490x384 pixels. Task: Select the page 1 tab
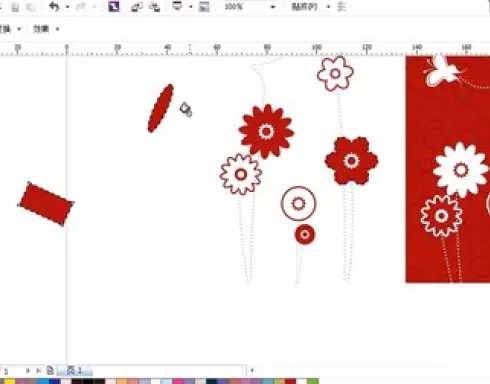click(75, 370)
